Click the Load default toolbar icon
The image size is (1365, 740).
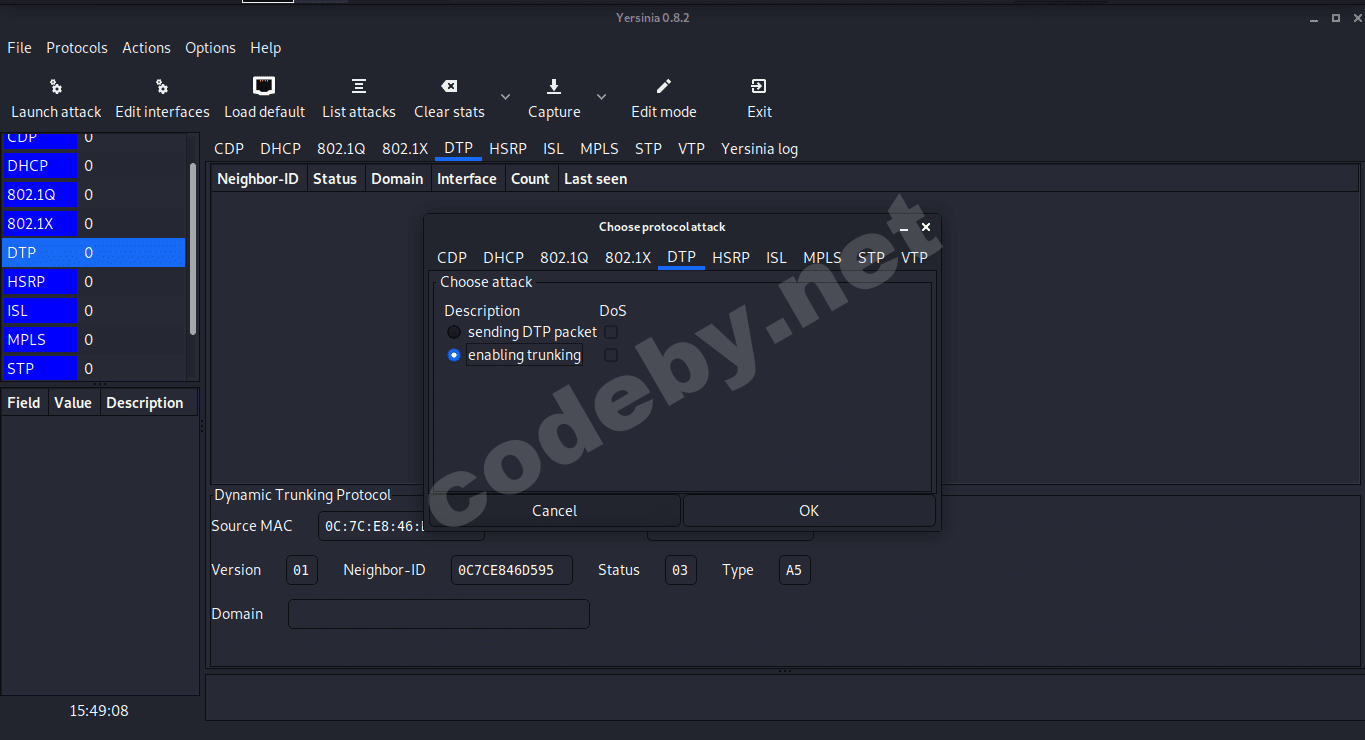click(264, 96)
